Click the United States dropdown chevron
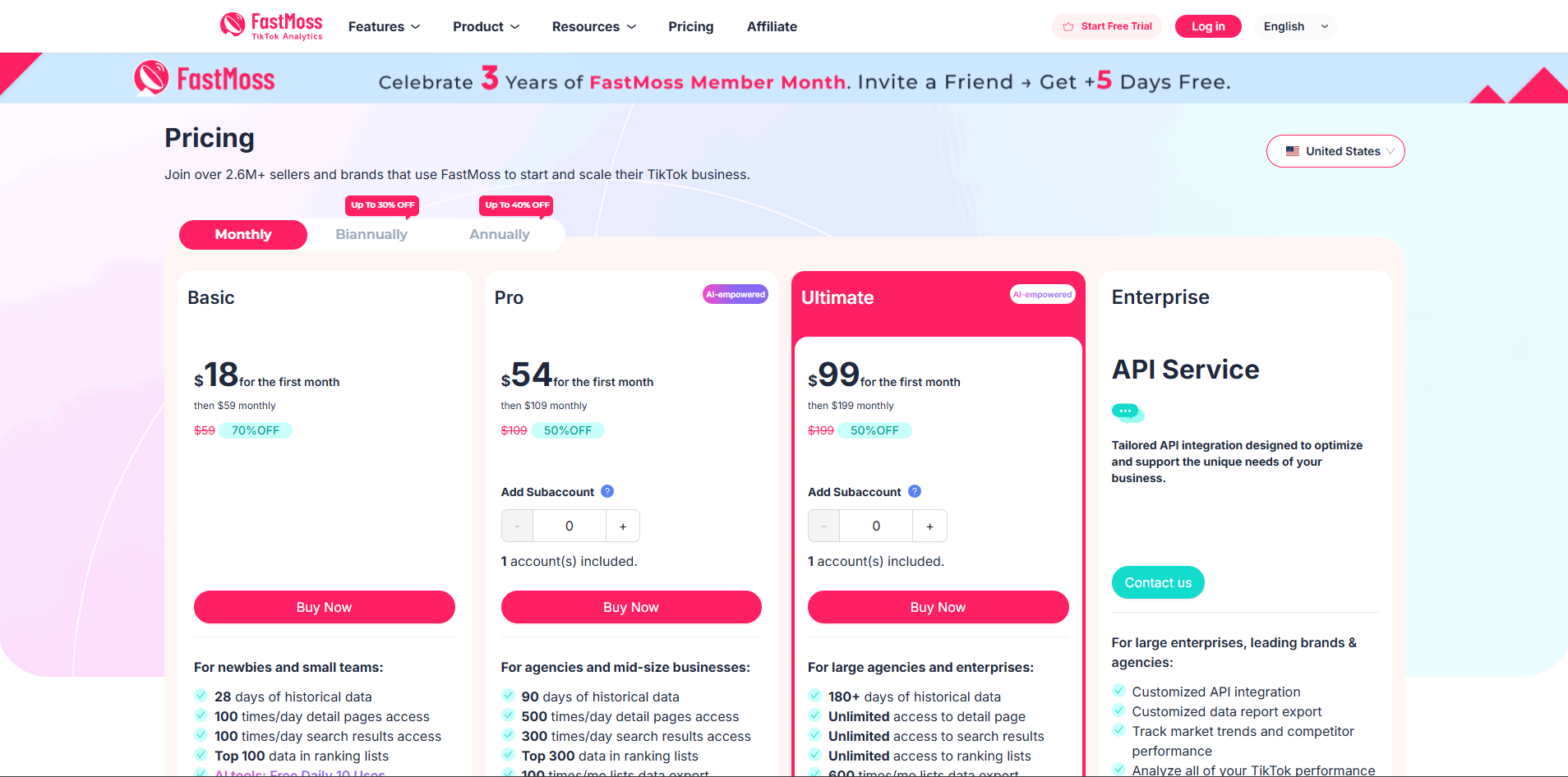This screenshot has height=777, width=1568. 1390,151
